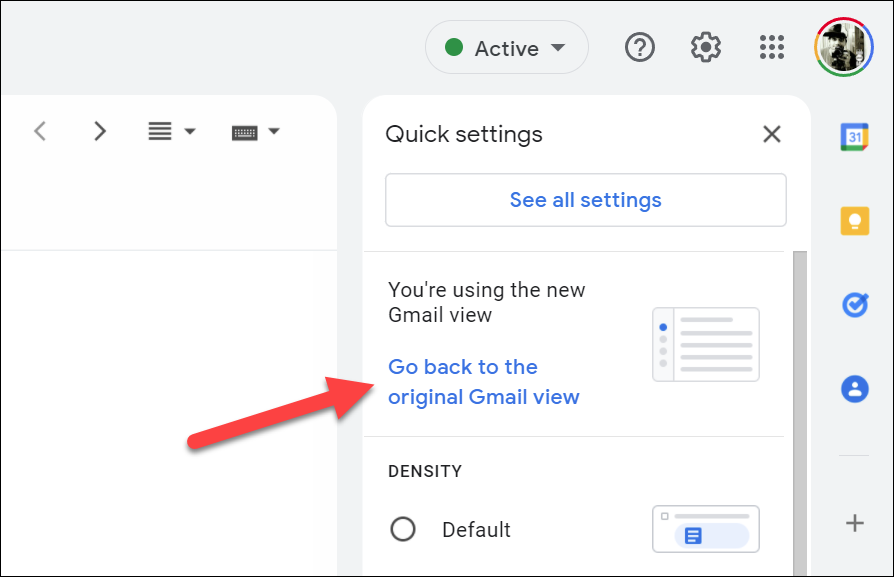This screenshot has height=577, width=894.
Task: Open the Google apps grid
Action: (x=772, y=47)
